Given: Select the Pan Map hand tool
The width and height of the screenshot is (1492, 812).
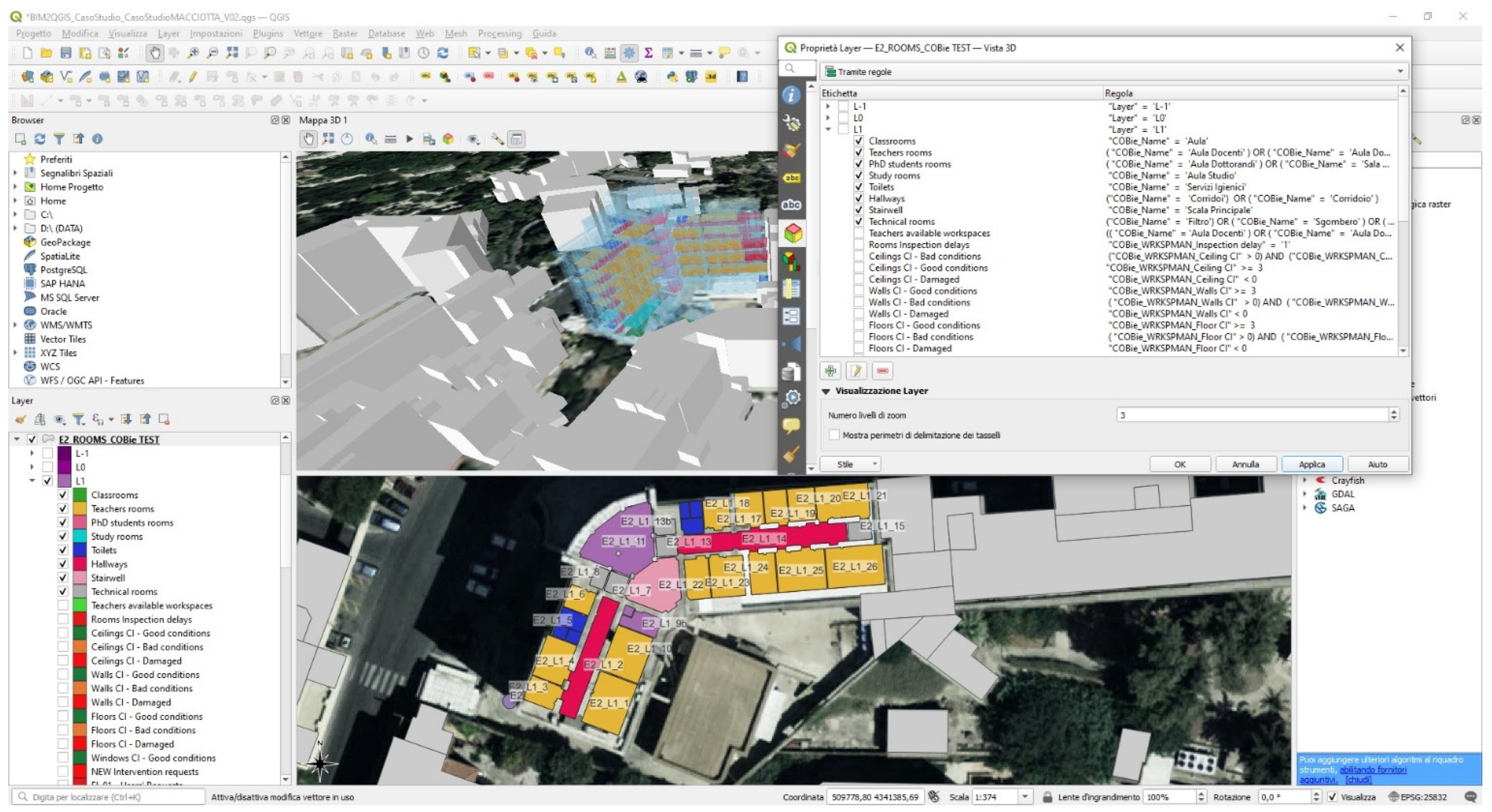Looking at the screenshot, I should (154, 53).
